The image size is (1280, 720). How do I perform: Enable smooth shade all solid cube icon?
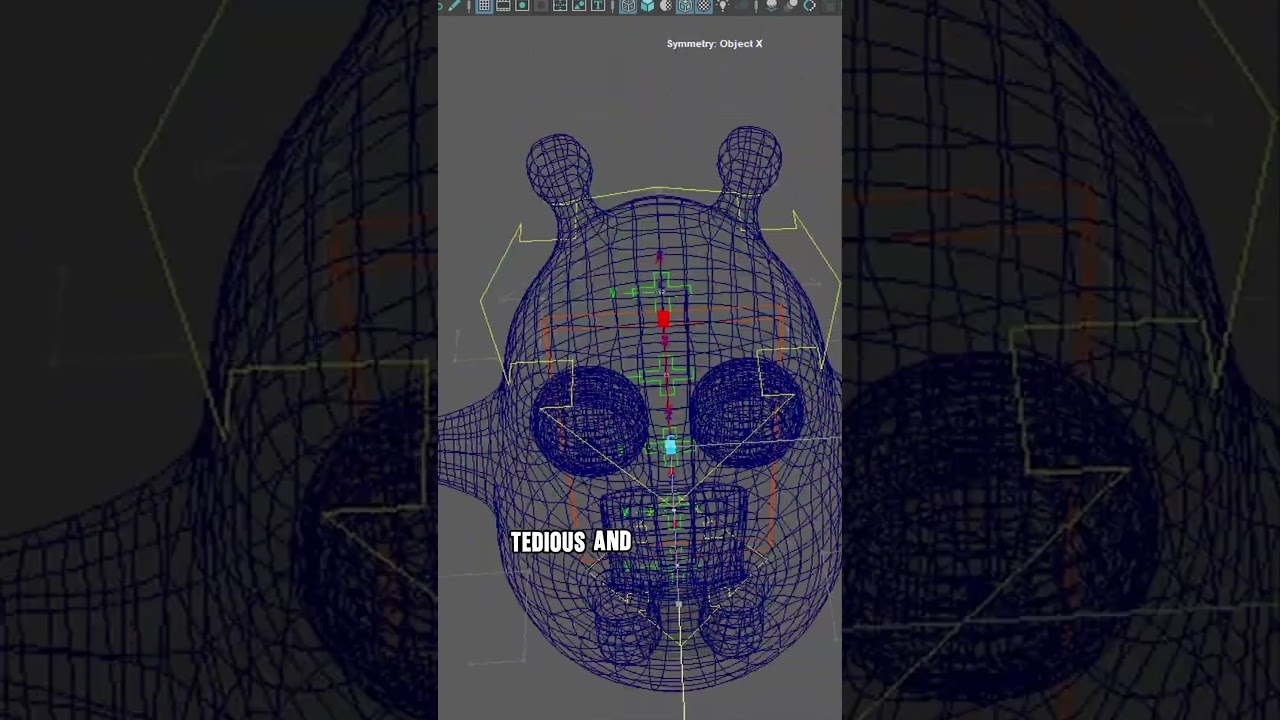647,6
